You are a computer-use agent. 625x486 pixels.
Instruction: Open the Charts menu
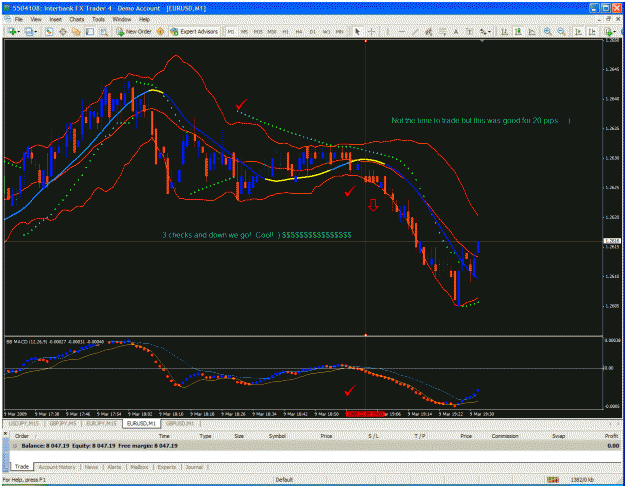tap(77, 19)
